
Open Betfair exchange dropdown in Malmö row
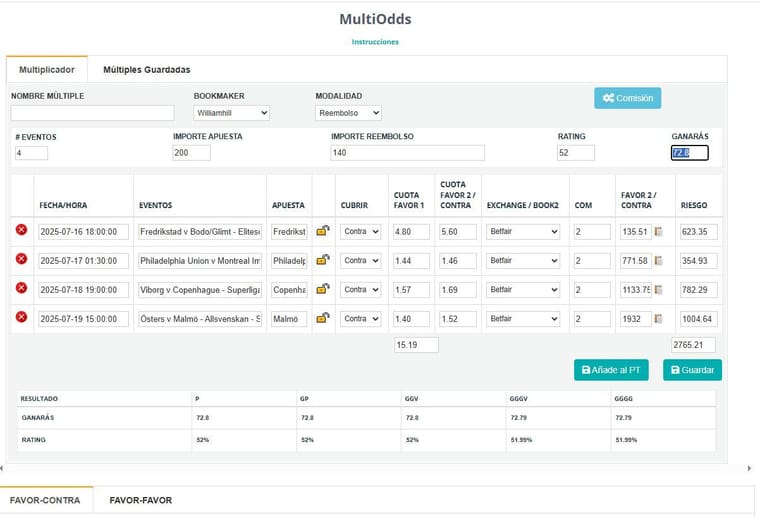pyautogui.click(x=523, y=319)
